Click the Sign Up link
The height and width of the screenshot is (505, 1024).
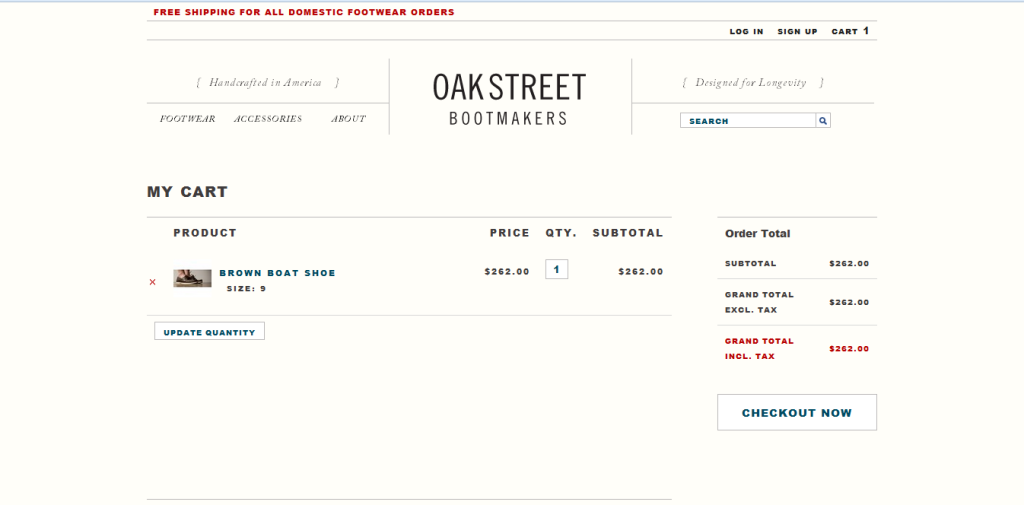(797, 31)
